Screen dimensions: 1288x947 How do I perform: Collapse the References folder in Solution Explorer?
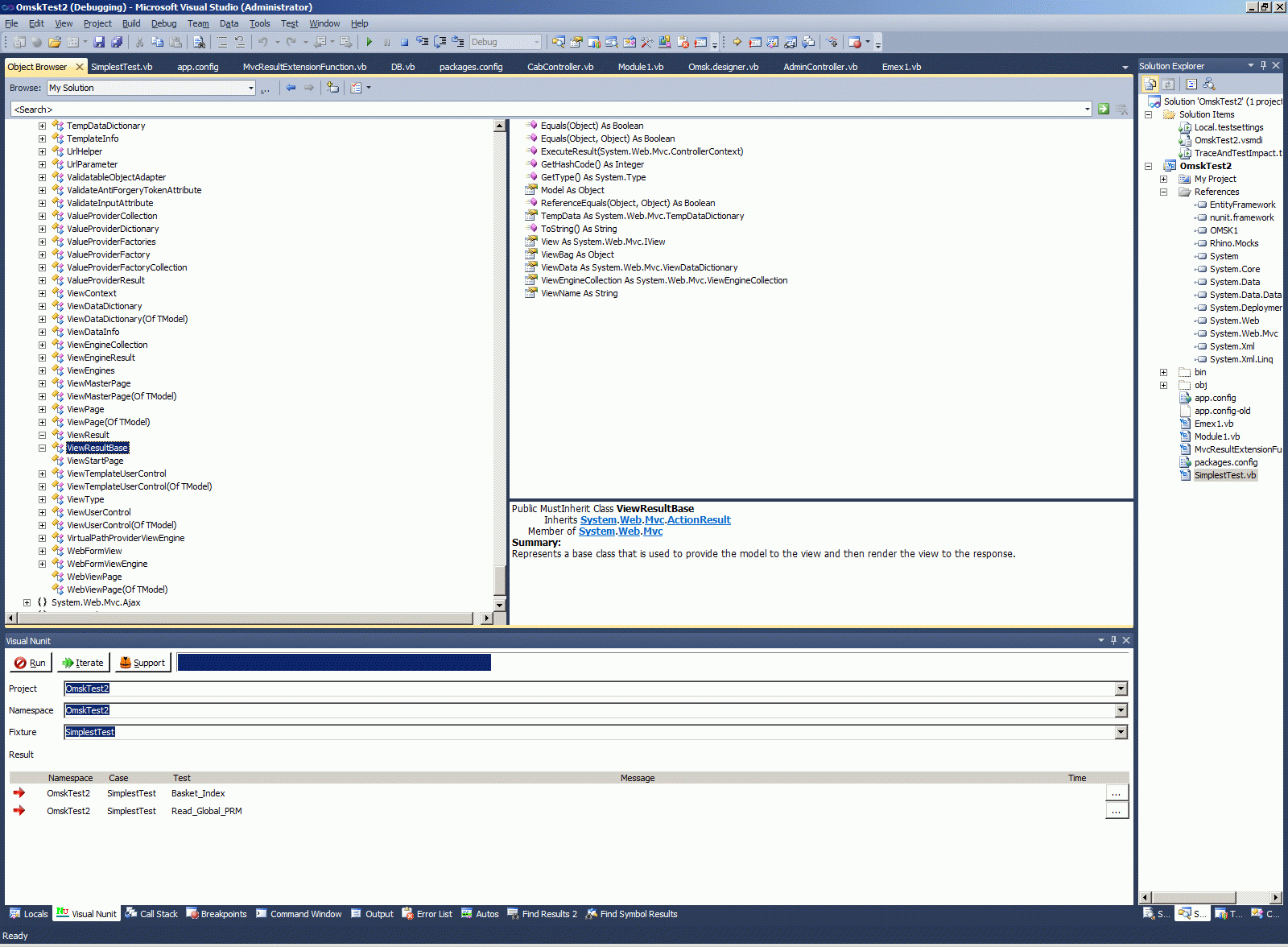[1164, 192]
